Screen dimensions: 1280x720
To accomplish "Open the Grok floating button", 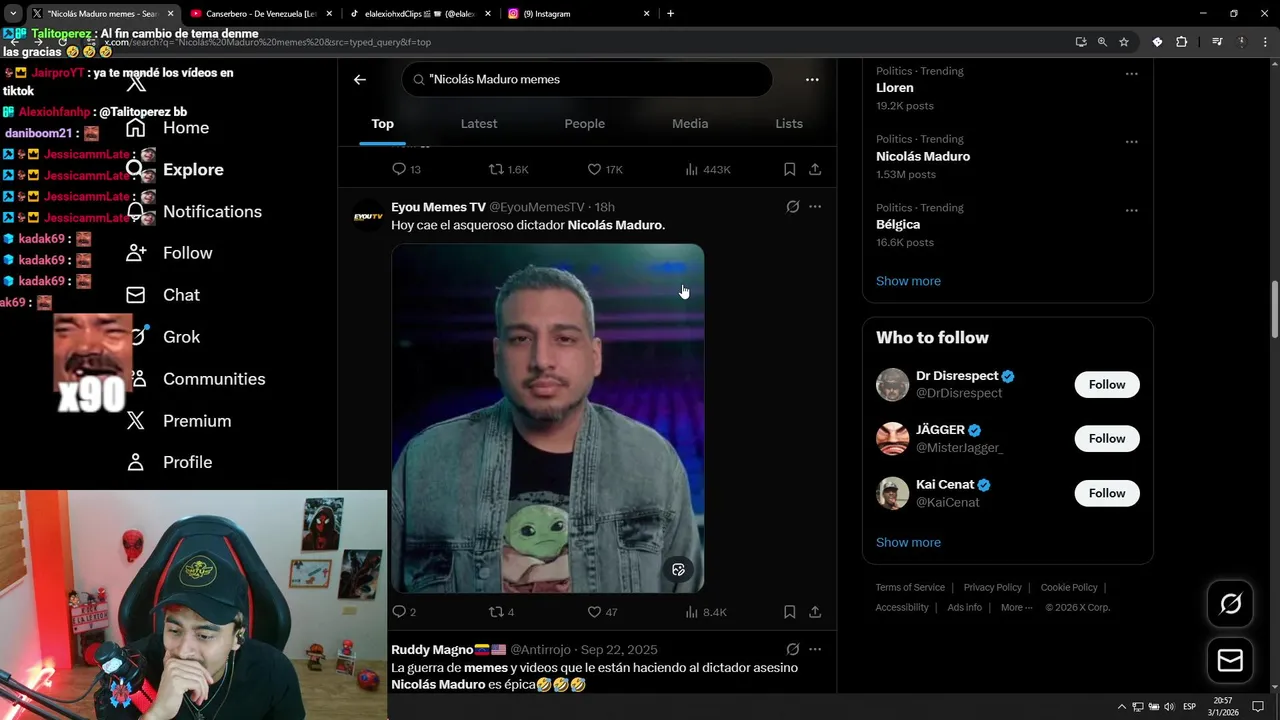I will pyautogui.click(x=1230, y=604).
